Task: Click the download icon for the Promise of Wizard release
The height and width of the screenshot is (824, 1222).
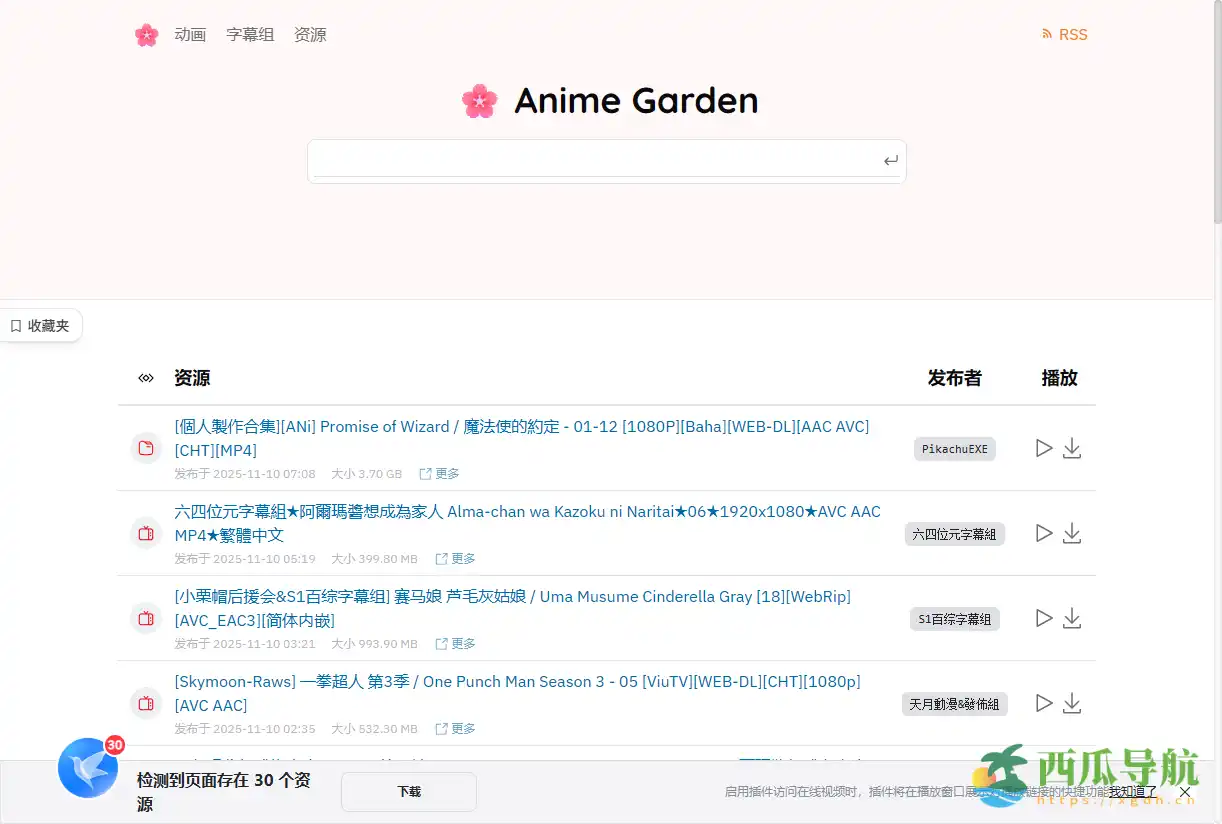Action: point(1072,448)
